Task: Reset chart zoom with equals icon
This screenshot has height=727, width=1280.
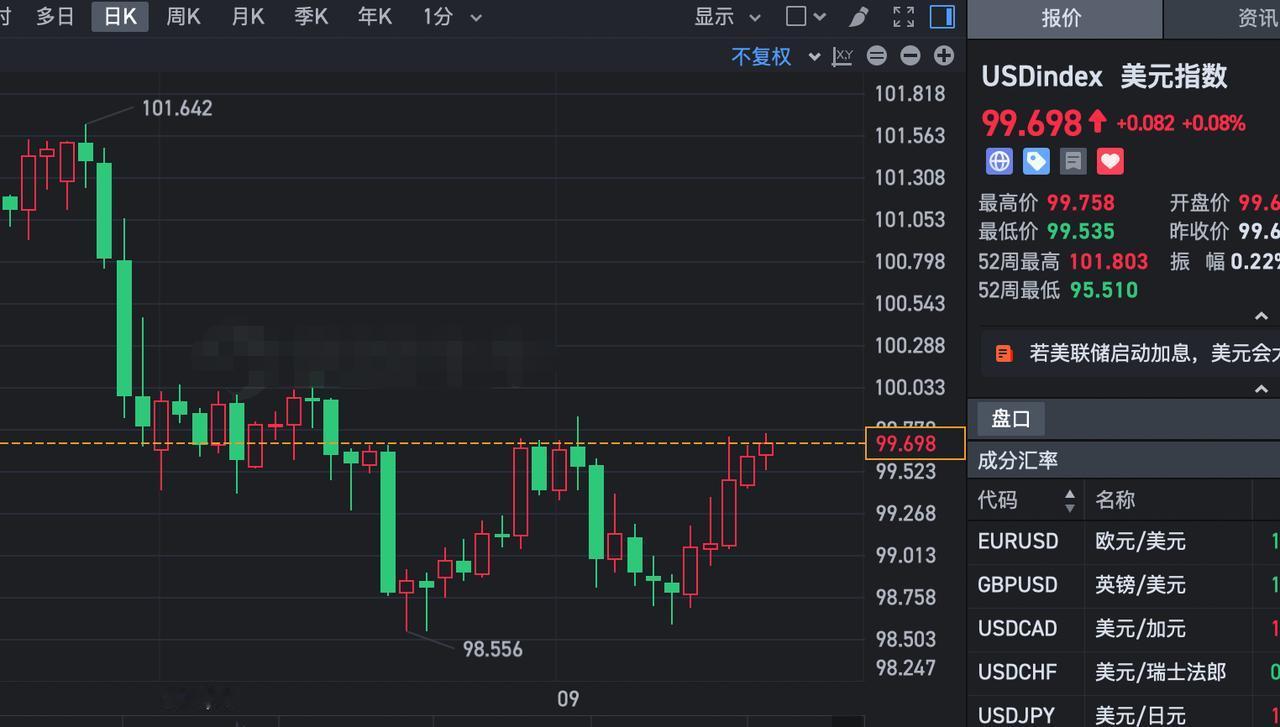Action: click(877, 56)
